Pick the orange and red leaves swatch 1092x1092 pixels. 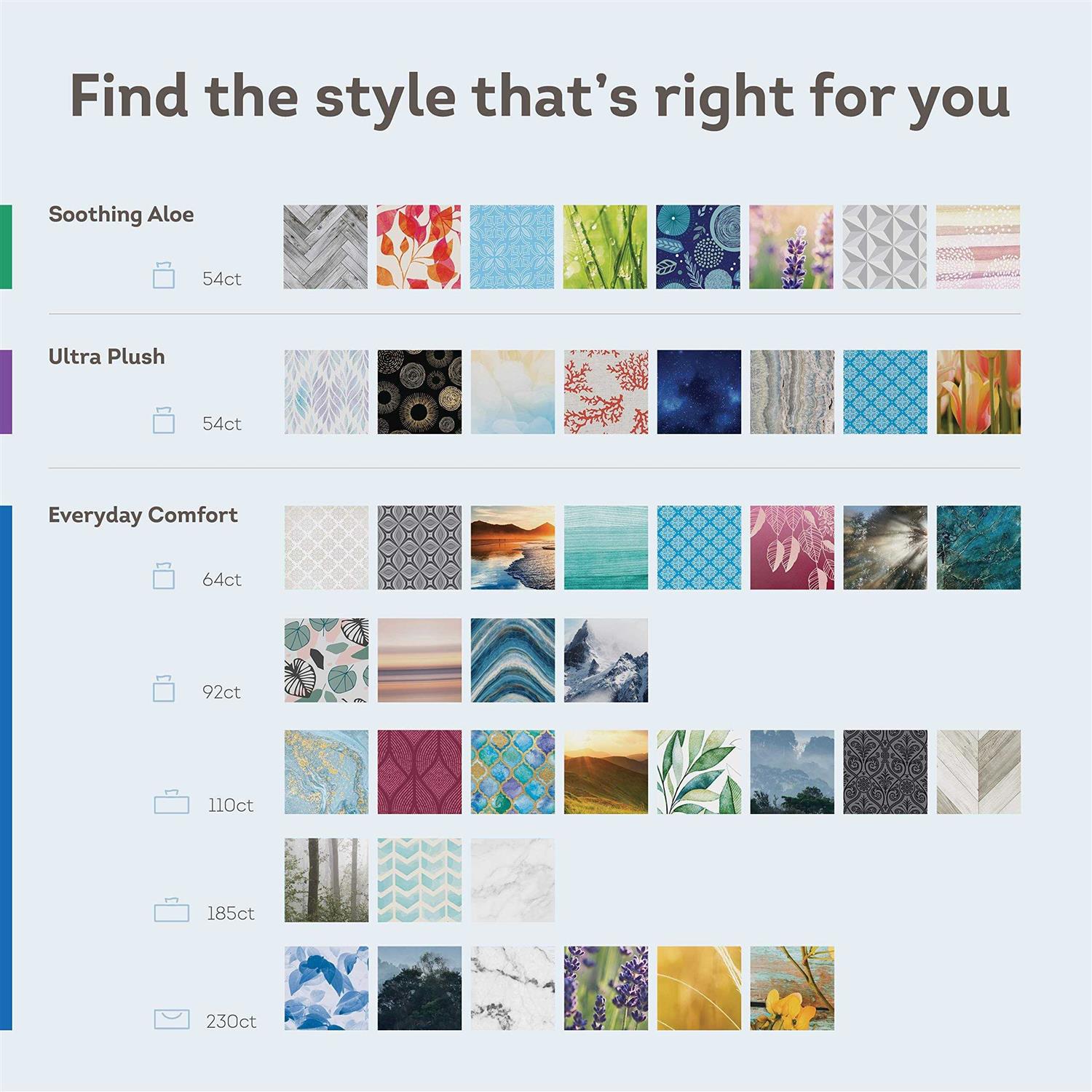point(419,247)
